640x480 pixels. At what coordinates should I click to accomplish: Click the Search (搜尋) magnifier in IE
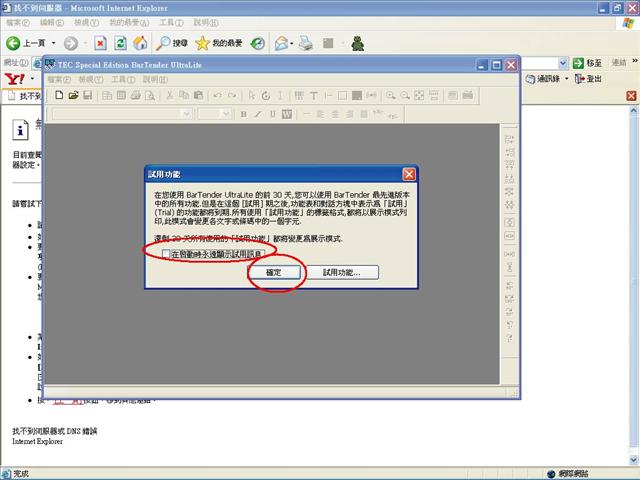point(172,43)
